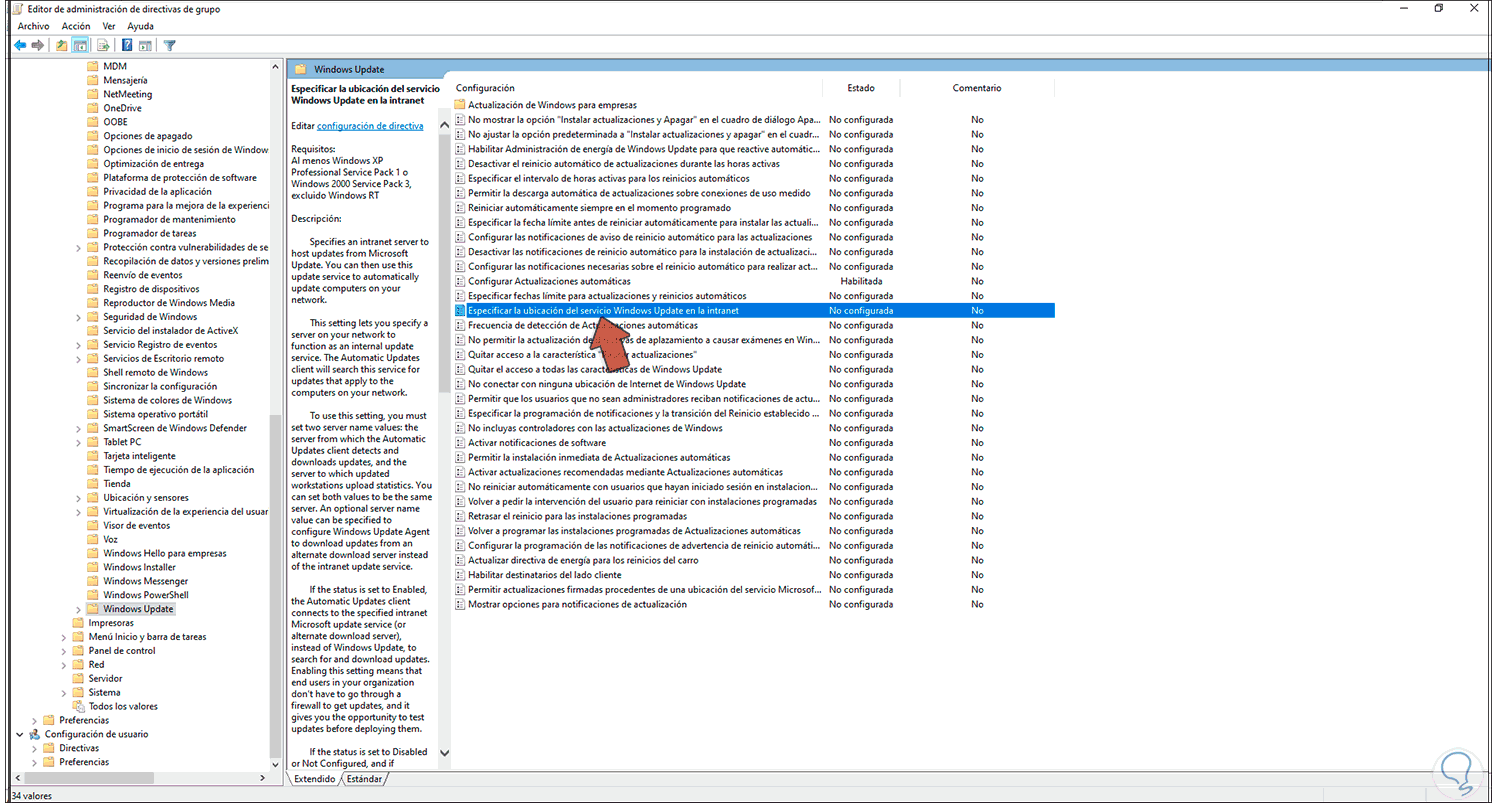1500x803 pixels.
Task: Expand the Windows Update tree node
Action: click(x=79, y=609)
